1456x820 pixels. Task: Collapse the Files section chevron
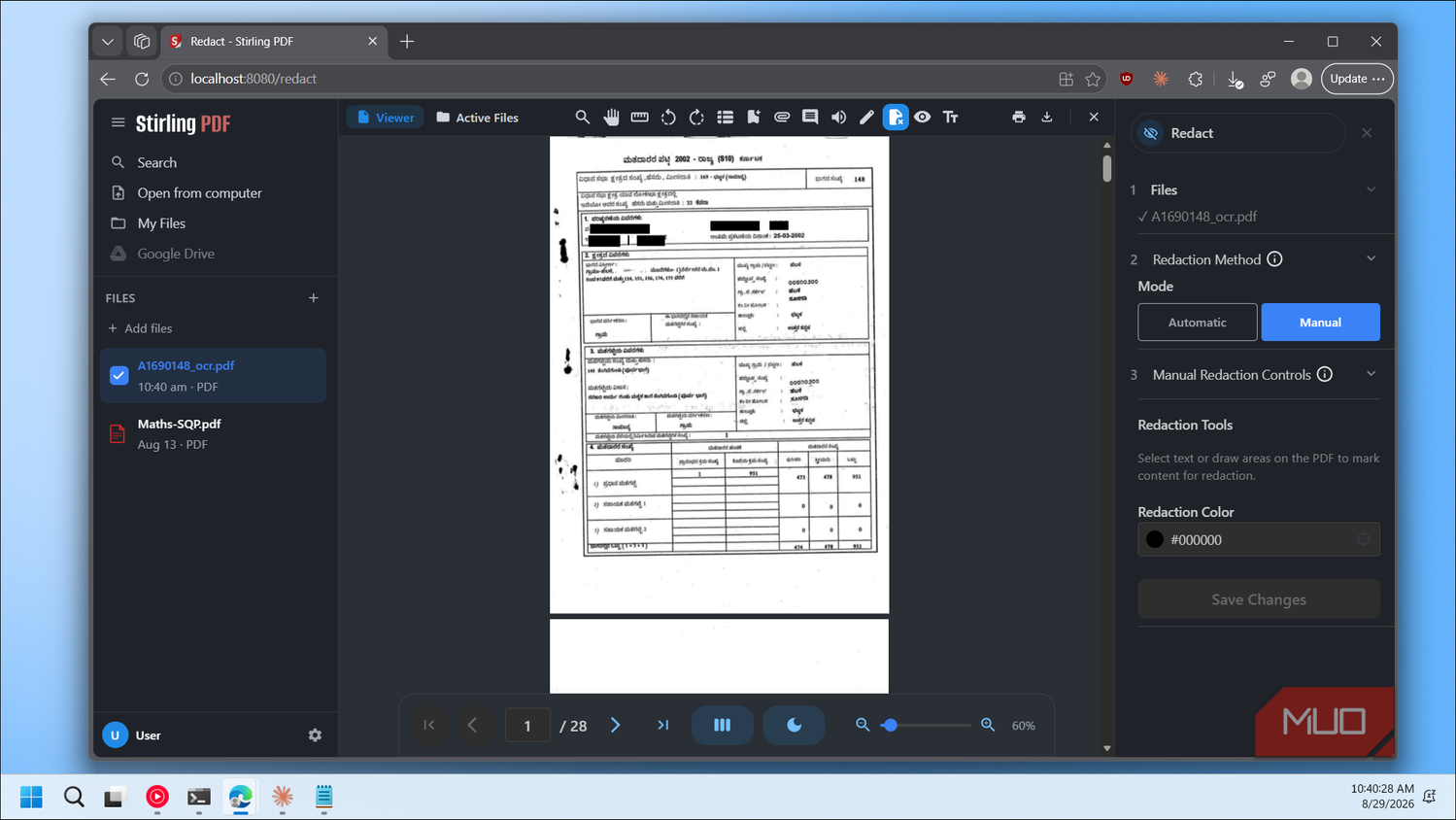pos(1371,189)
